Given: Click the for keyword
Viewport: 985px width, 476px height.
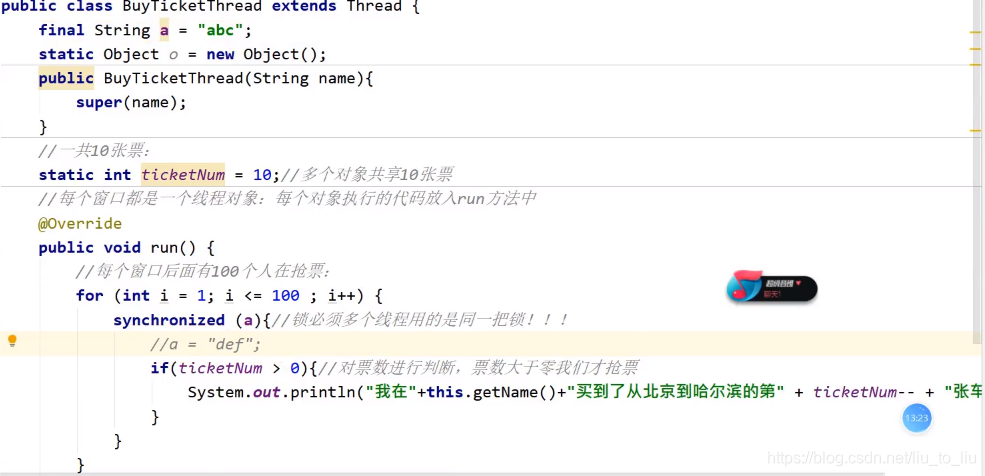Looking at the screenshot, I should tap(90, 295).
